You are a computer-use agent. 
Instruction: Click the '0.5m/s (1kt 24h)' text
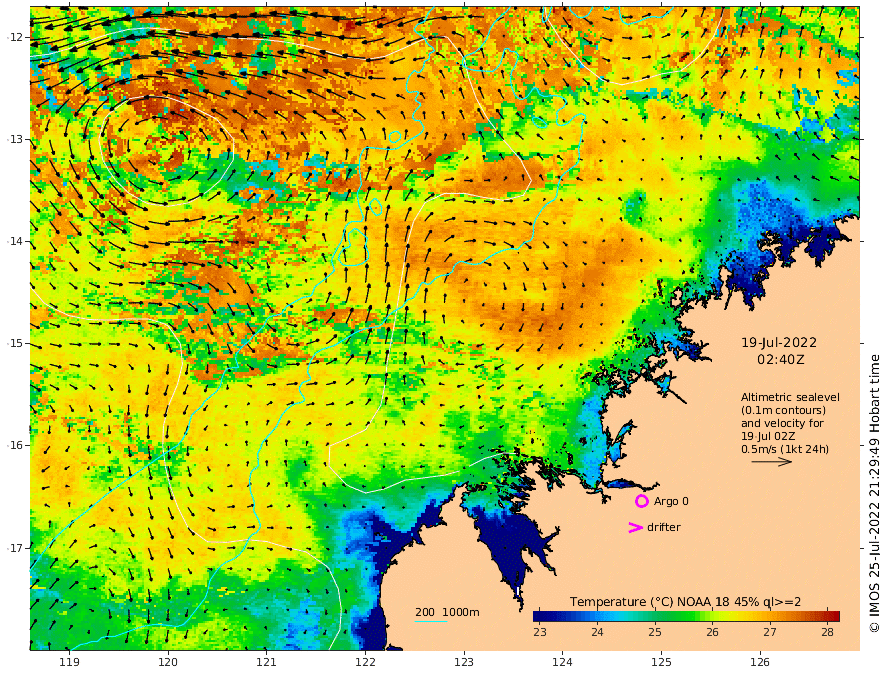[x=785, y=449]
